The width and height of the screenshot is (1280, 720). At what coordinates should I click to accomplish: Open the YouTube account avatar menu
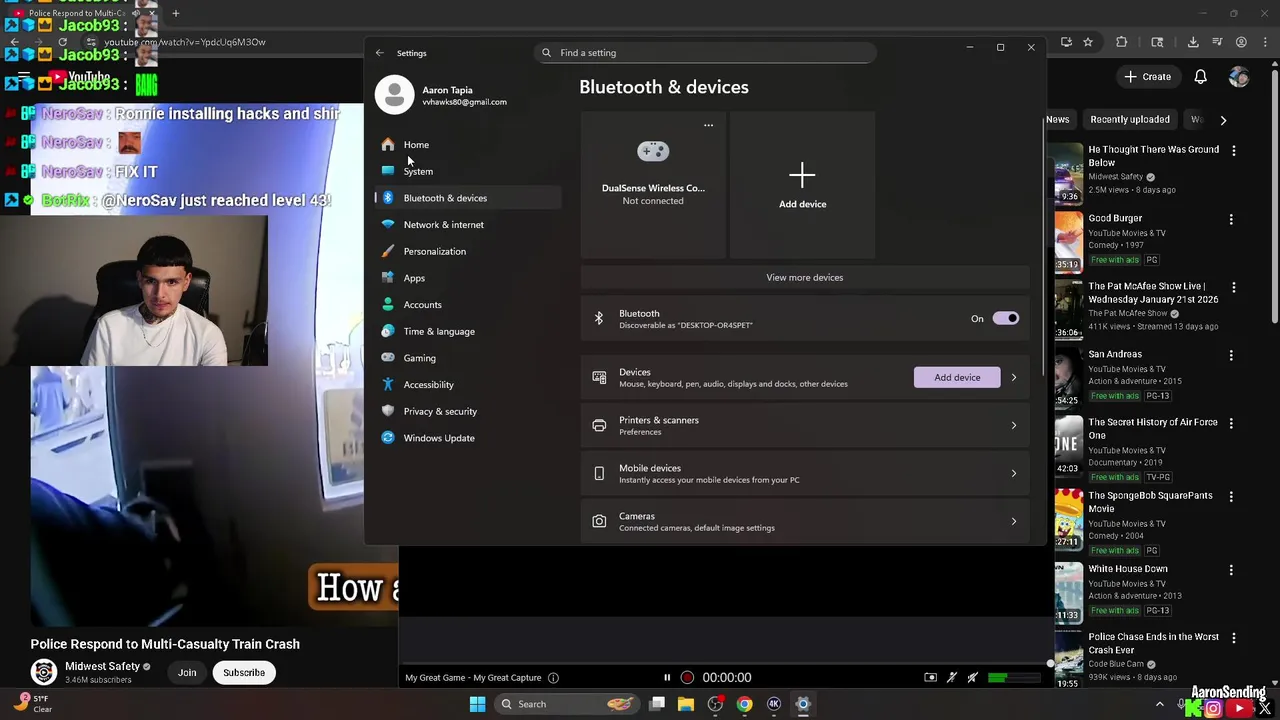[x=1239, y=77]
